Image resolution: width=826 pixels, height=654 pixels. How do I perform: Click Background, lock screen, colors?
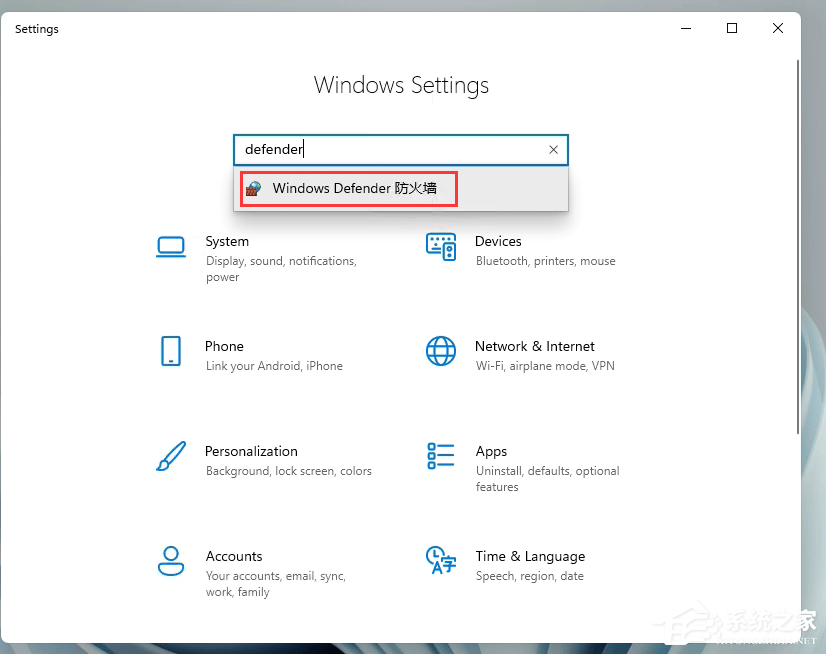(272, 471)
